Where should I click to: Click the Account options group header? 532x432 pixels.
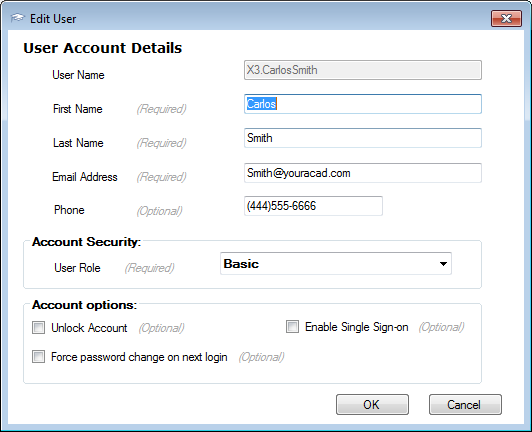click(x=84, y=305)
